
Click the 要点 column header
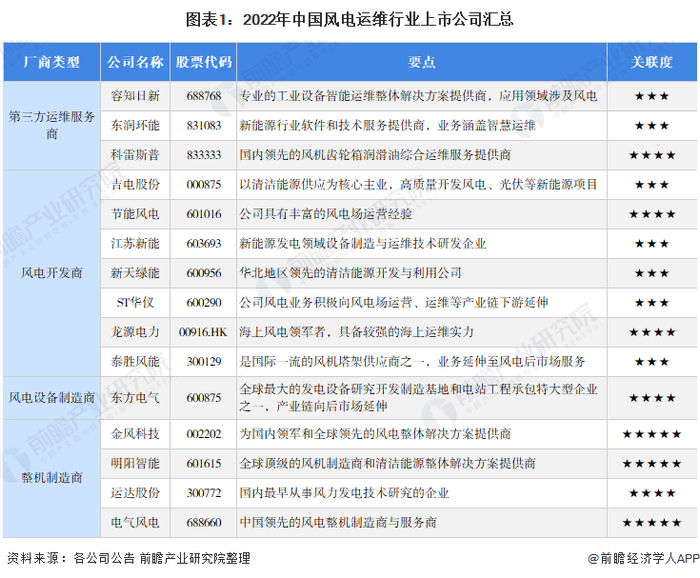(421, 62)
